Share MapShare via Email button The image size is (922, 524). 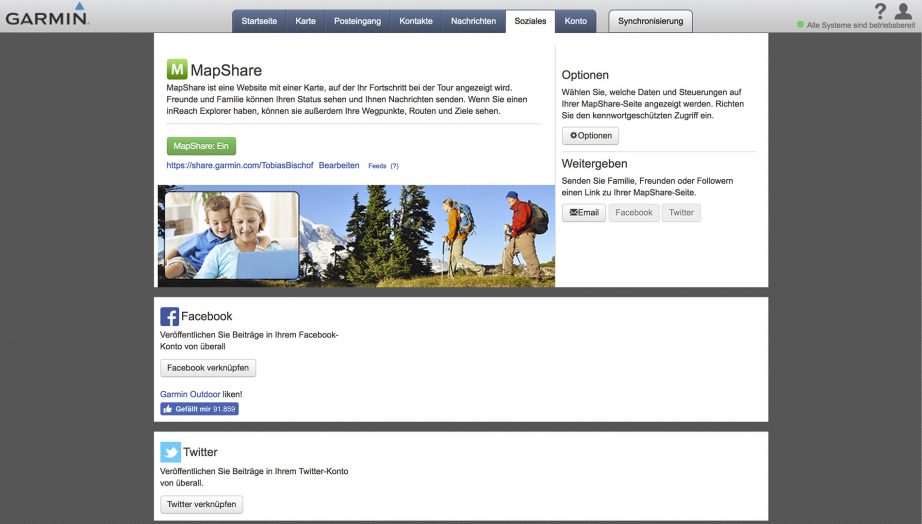584,213
